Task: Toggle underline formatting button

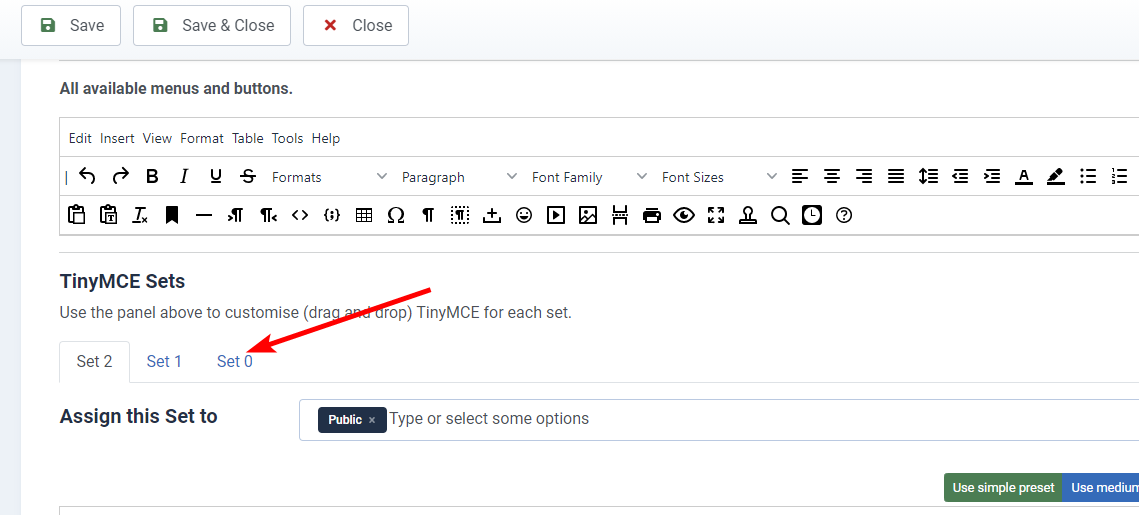Action: tap(216, 177)
